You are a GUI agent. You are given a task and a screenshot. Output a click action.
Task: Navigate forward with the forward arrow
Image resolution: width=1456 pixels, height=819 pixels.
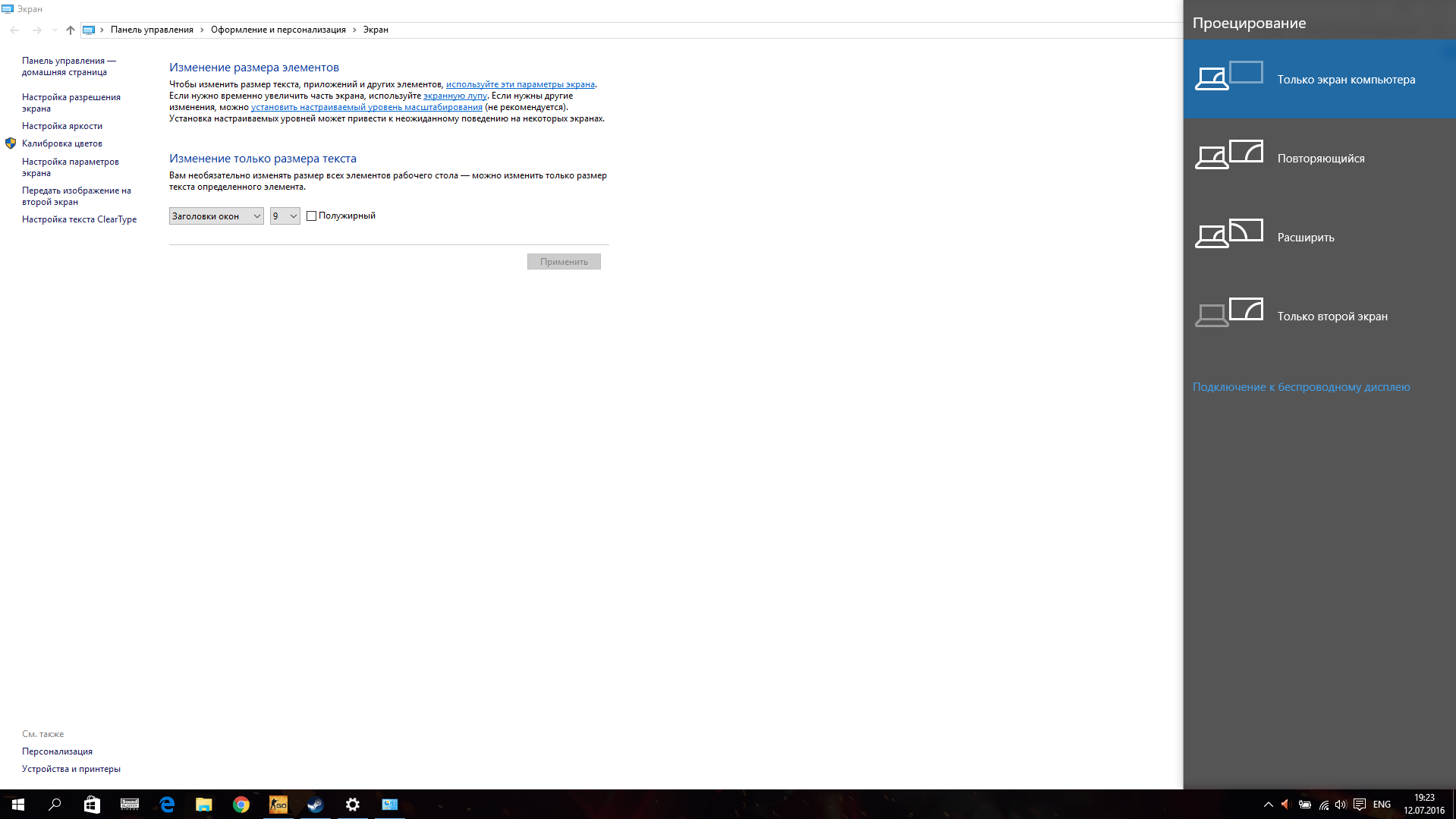36,30
